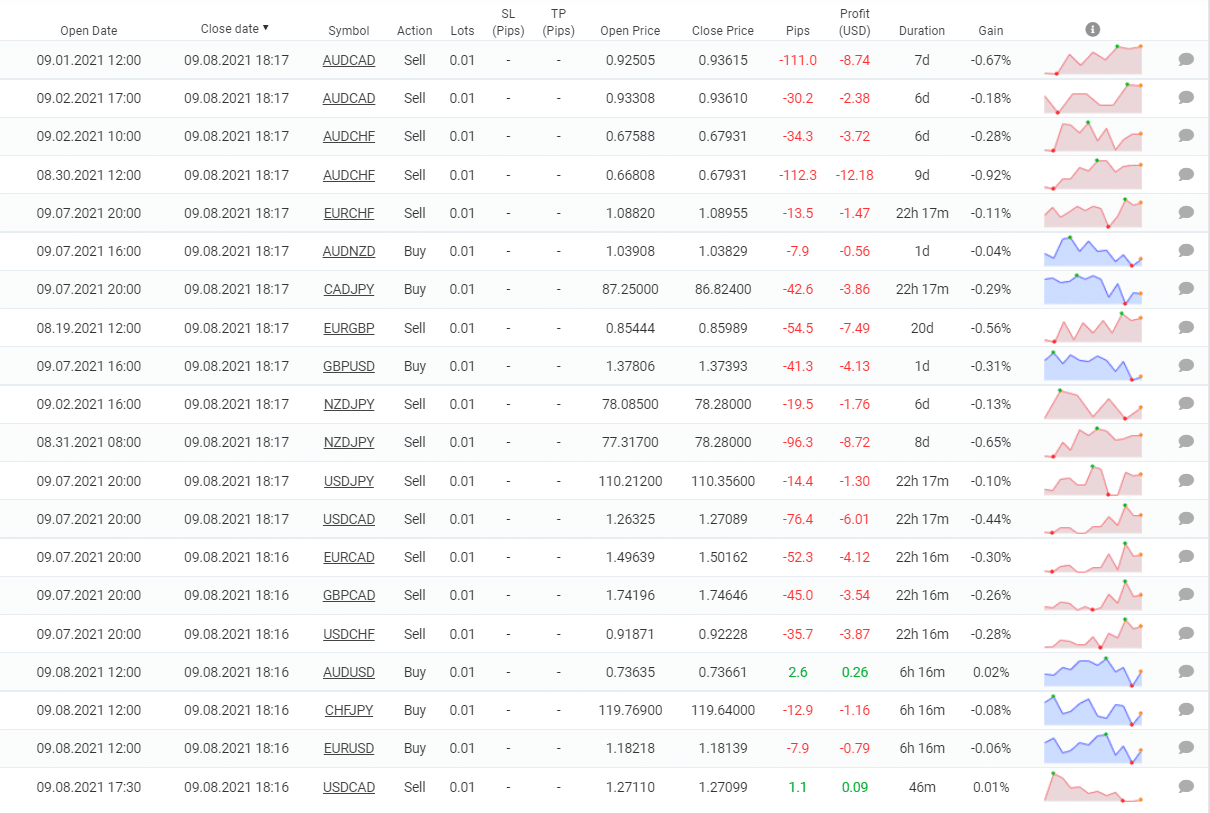Screen dimensions: 1210x813
Task: Click the comment icon in the GBPCAD row
Action: [x=1186, y=595]
